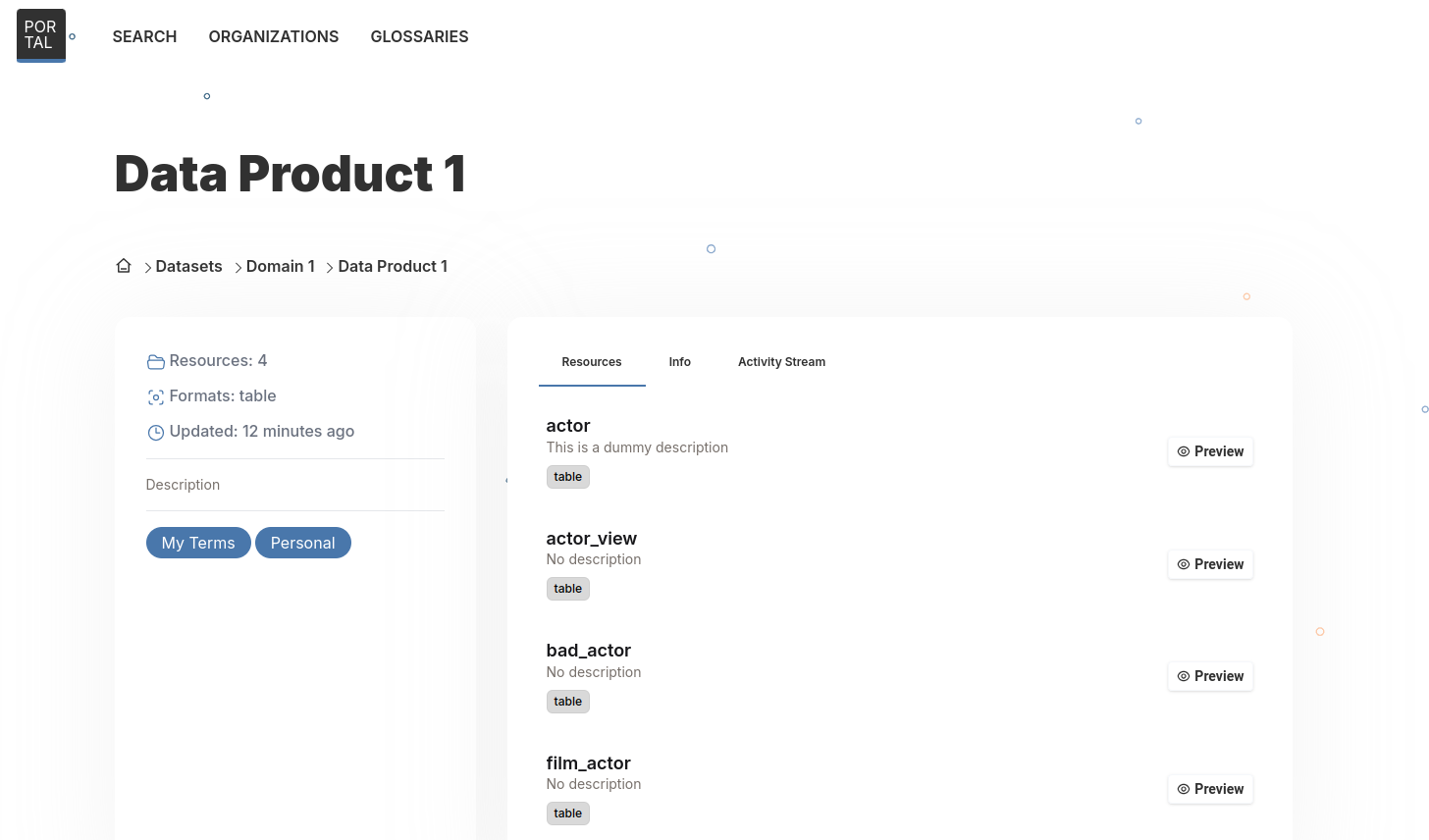This screenshot has height=840, width=1429.
Task: Select the Resources tab
Action: pos(592,362)
